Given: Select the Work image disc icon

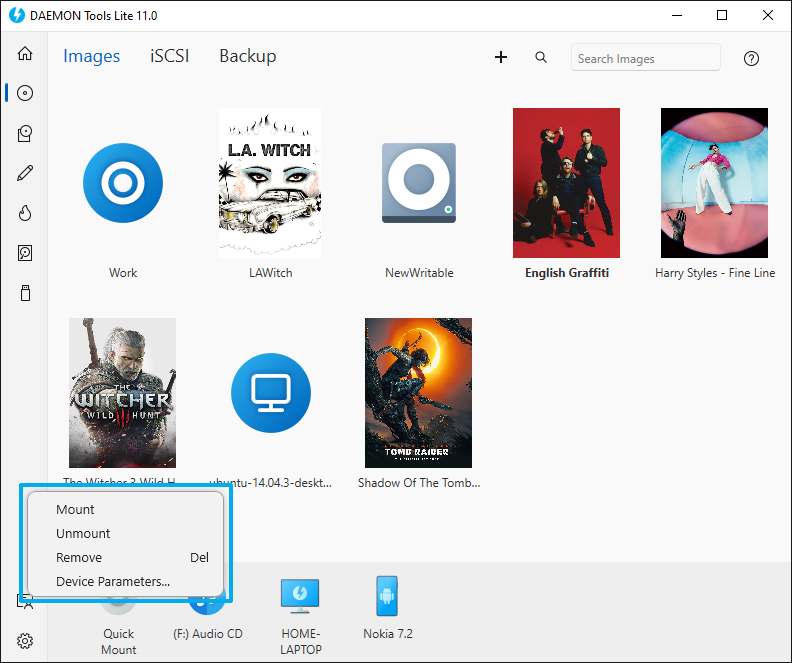Looking at the screenshot, I should tap(123, 183).
